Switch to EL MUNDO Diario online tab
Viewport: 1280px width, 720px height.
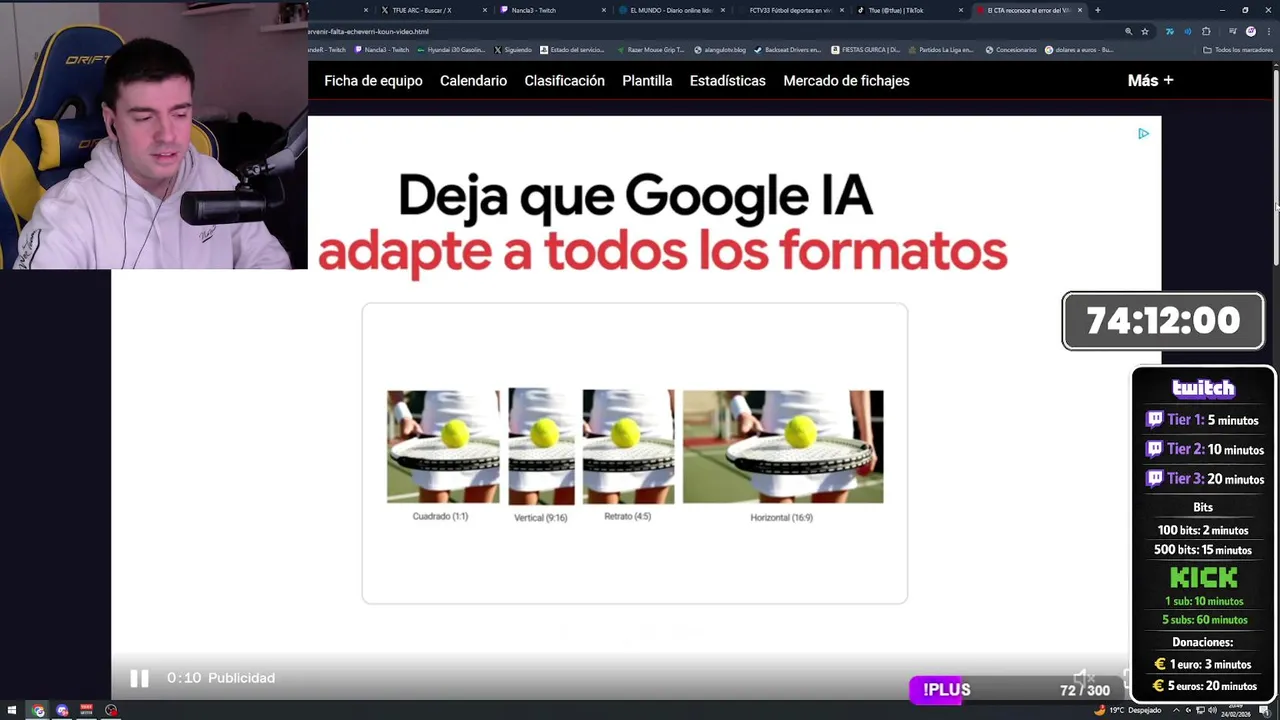click(x=672, y=10)
